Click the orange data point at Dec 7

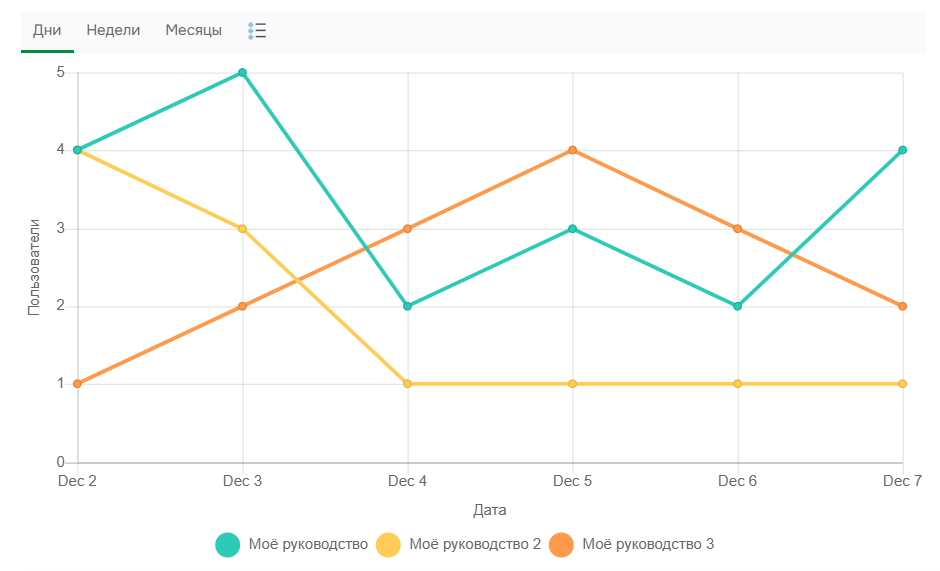(902, 306)
